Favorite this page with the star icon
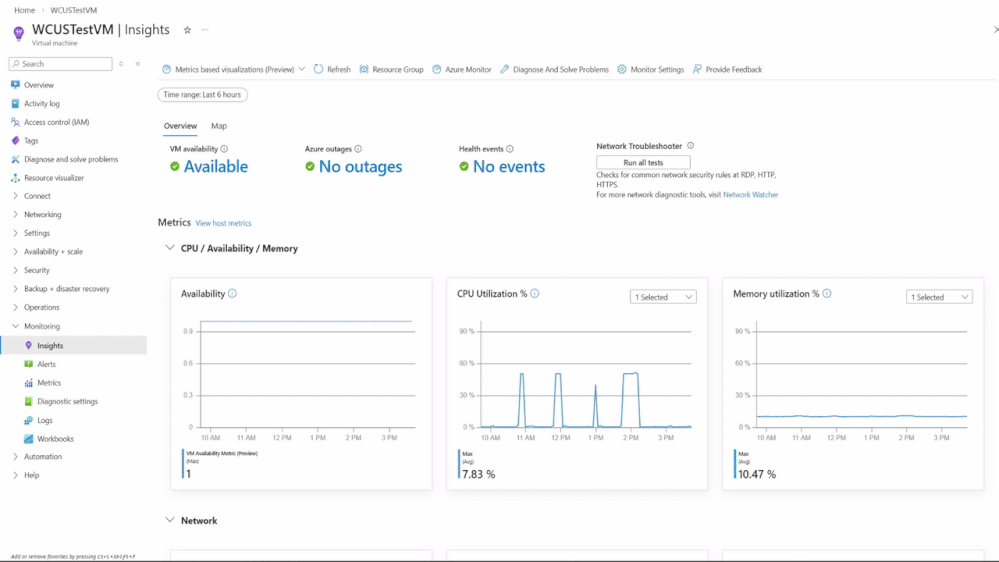Image resolution: width=999 pixels, height=562 pixels. coord(187,30)
